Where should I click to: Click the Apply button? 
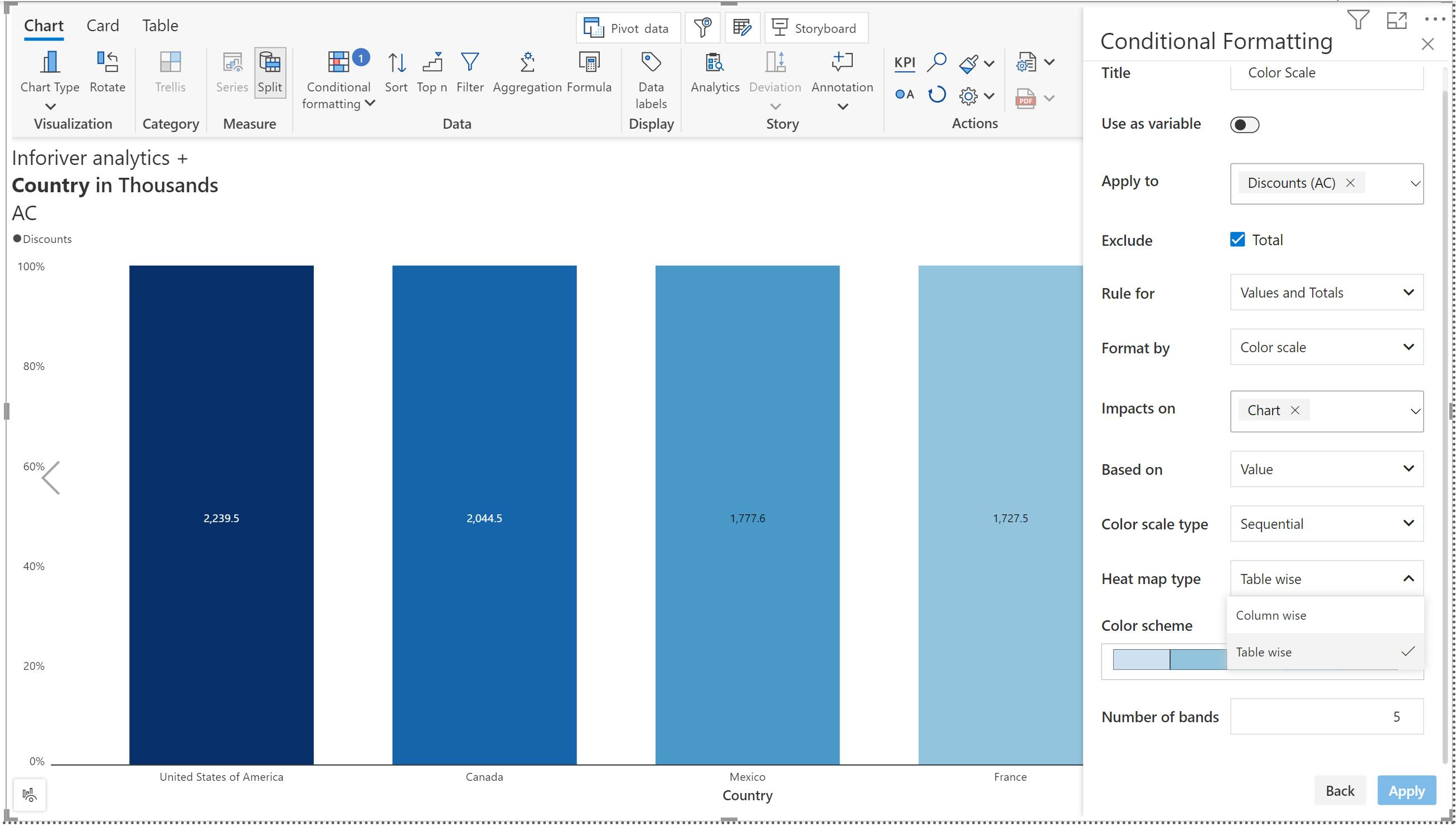point(1406,791)
